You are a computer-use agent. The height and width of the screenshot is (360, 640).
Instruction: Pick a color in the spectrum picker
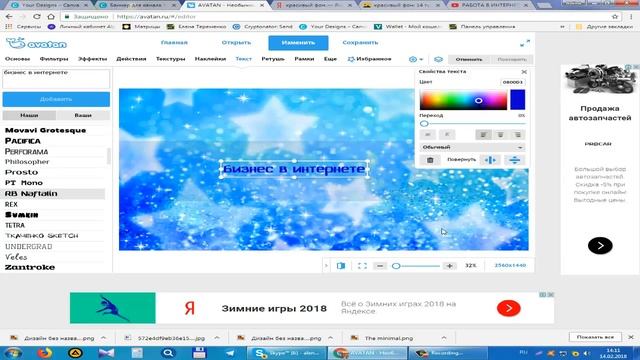tap(463, 100)
